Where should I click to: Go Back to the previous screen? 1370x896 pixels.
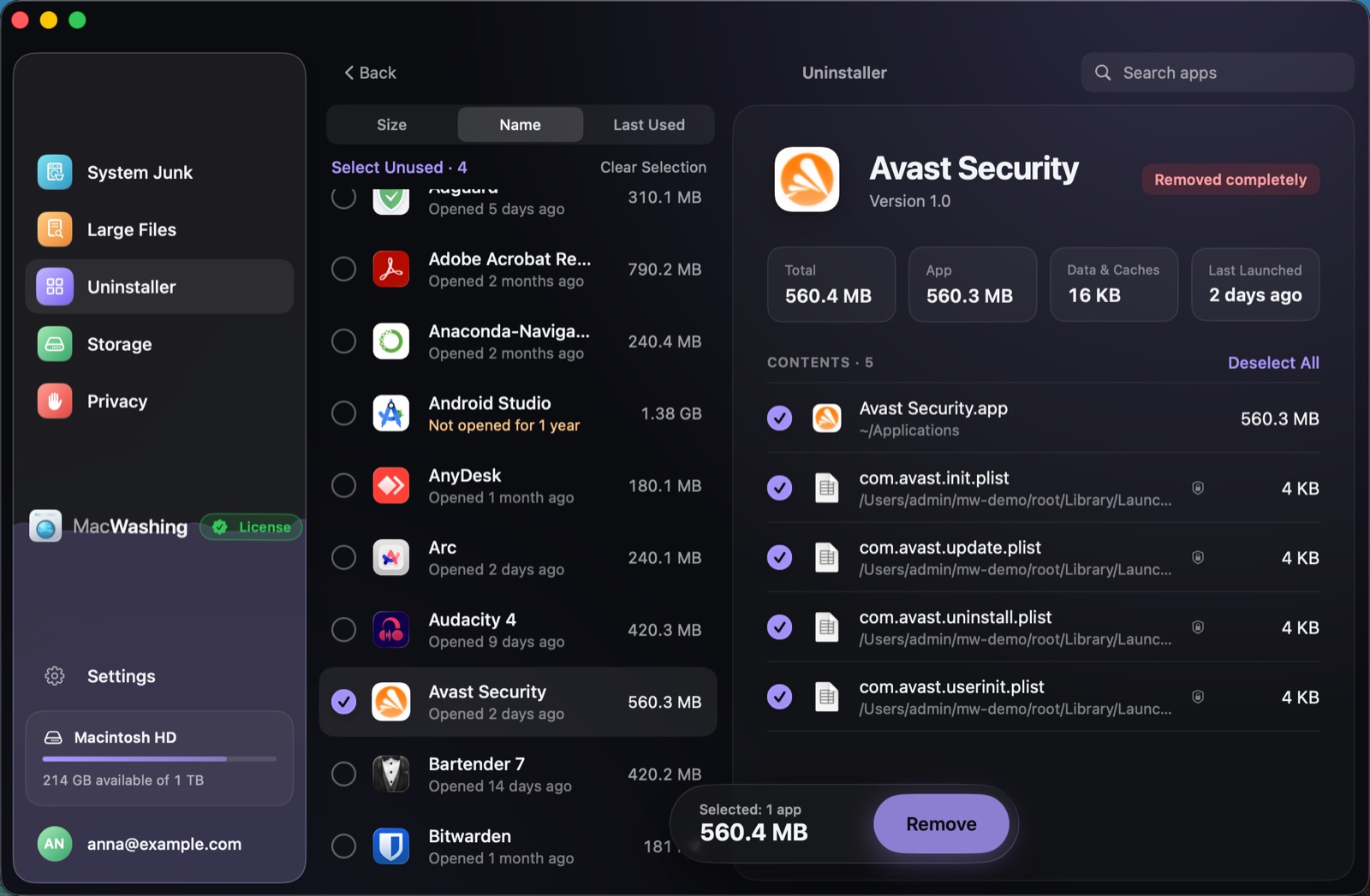(370, 73)
